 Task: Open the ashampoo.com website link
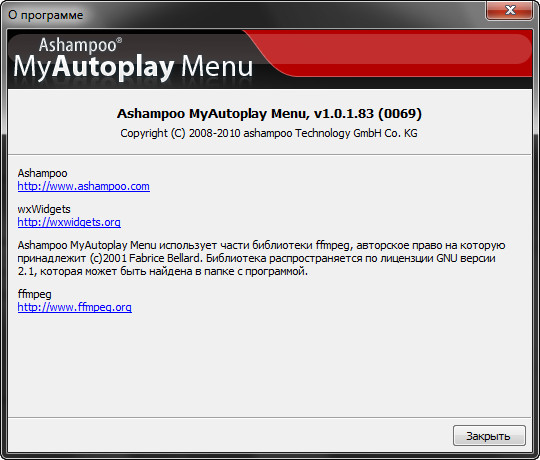(84, 186)
